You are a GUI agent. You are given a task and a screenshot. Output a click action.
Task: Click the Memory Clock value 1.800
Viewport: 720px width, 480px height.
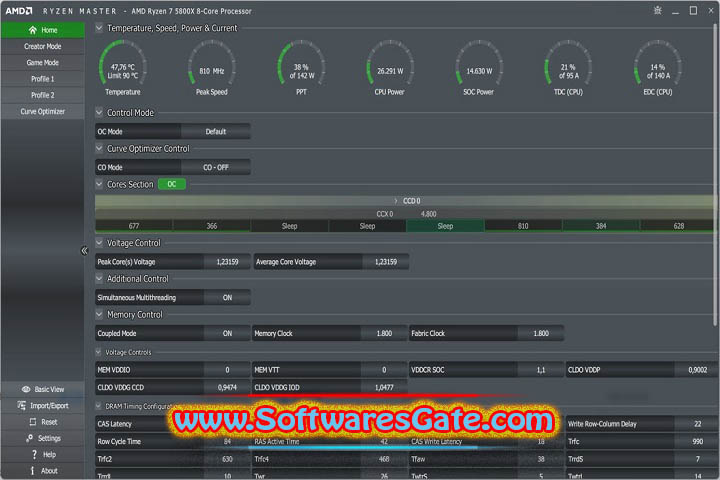[384, 333]
